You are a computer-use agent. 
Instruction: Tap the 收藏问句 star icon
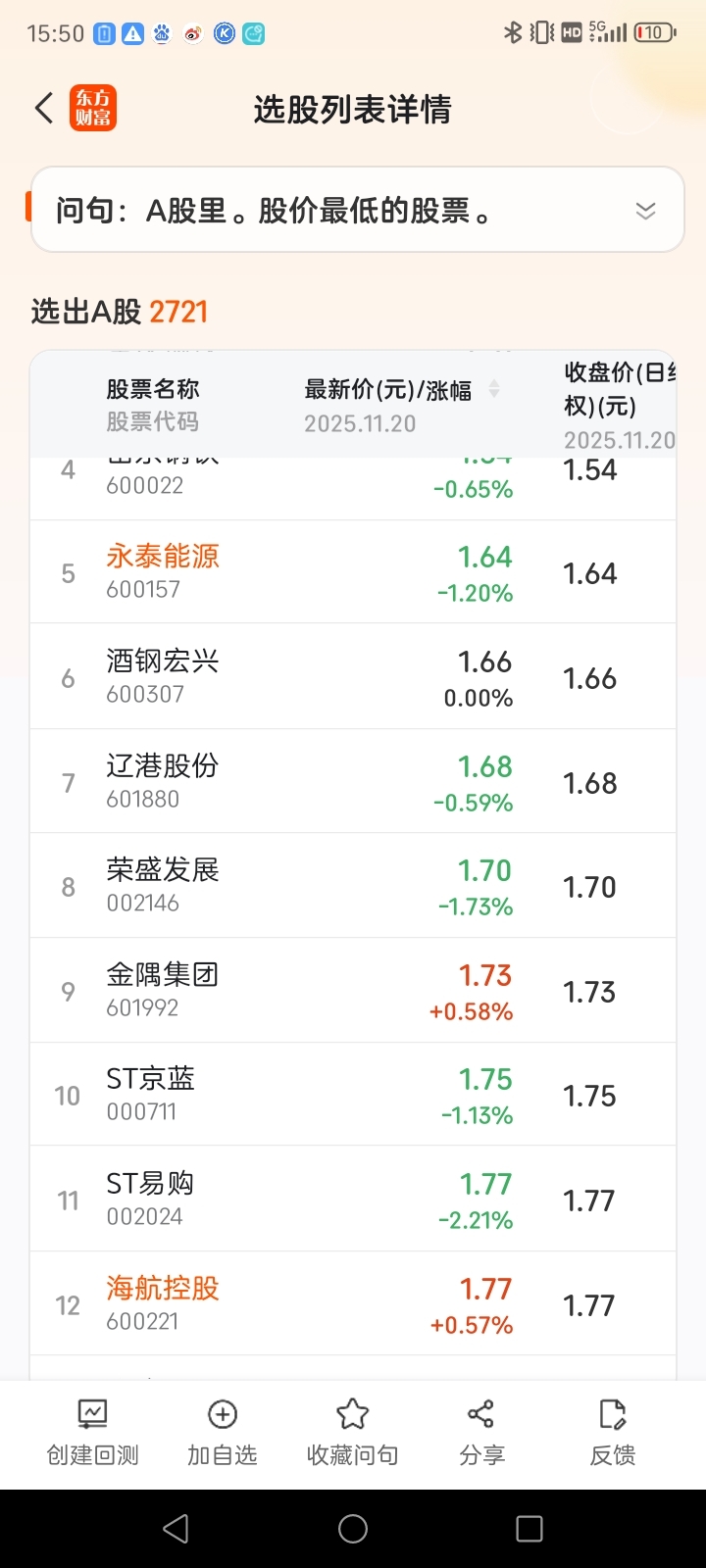[x=352, y=1414]
